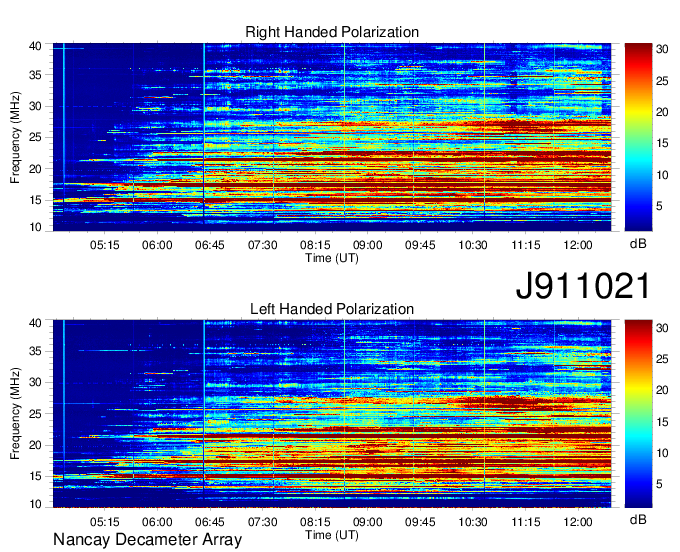Click the Left Handed Polarization title
The height and width of the screenshot is (552, 680).
tap(332, 309)
